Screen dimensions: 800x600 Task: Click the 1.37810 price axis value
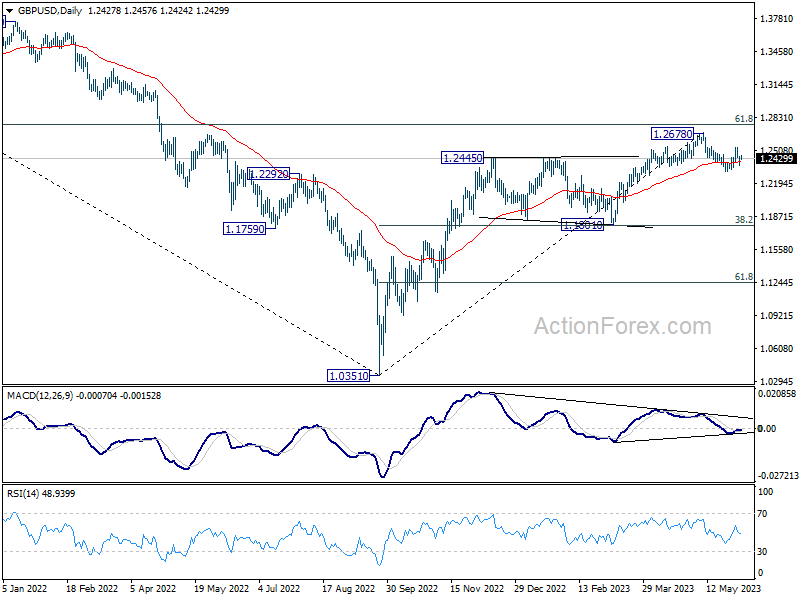tap(777, 19)
